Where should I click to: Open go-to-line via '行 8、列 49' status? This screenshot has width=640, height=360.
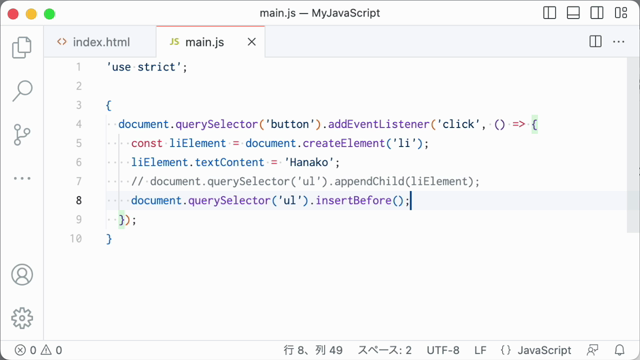click(x=313, y=350)
